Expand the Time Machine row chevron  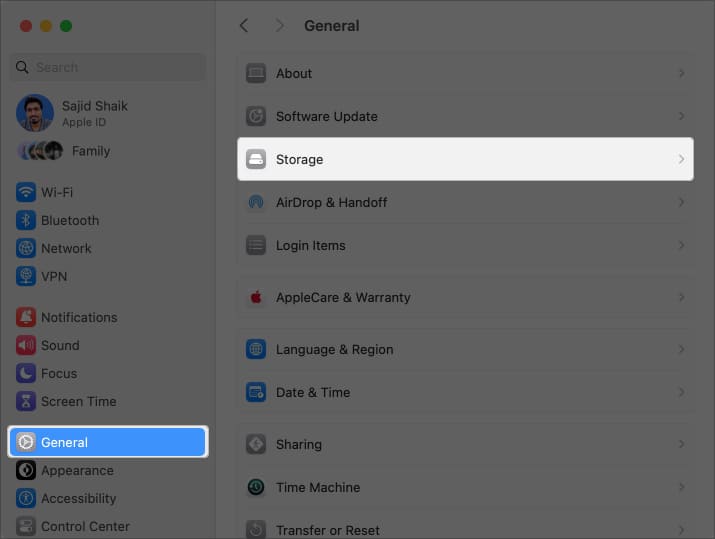click(681, 487)
